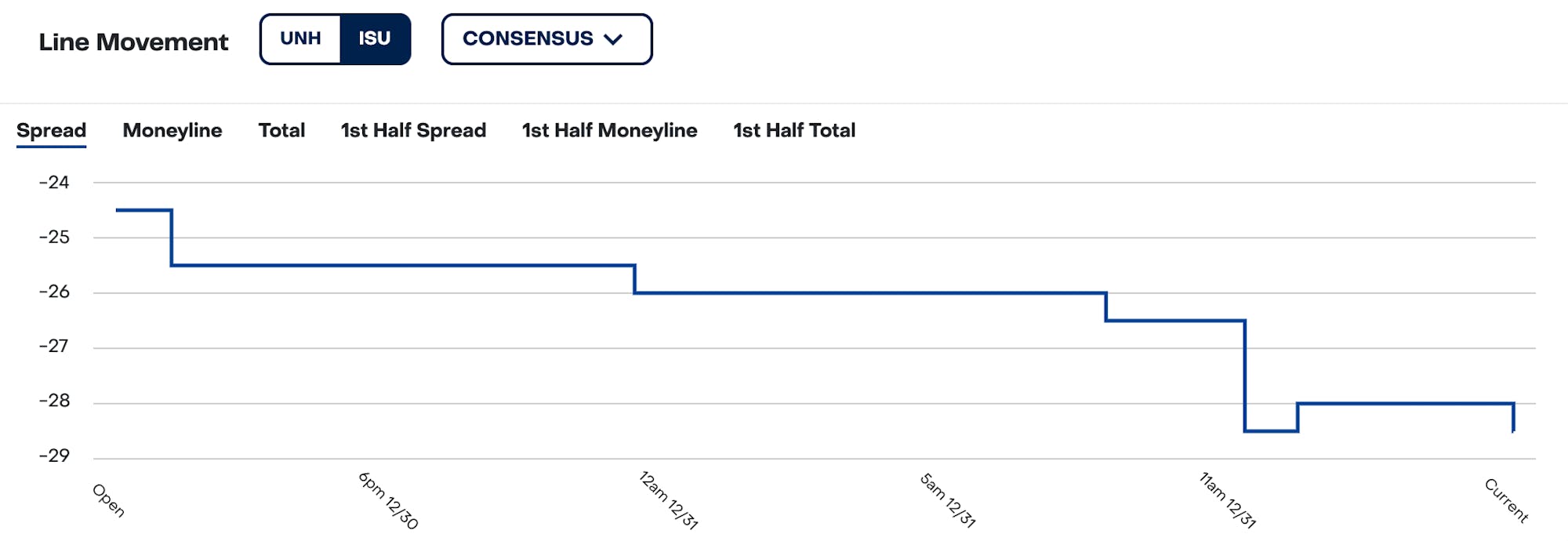Select the Total tab
The width and height of the screenshot is (1568, 541).
click(281, 130)
